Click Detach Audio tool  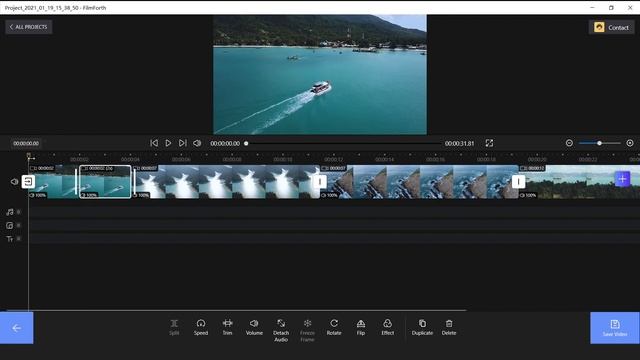click(x=281, y=330)
